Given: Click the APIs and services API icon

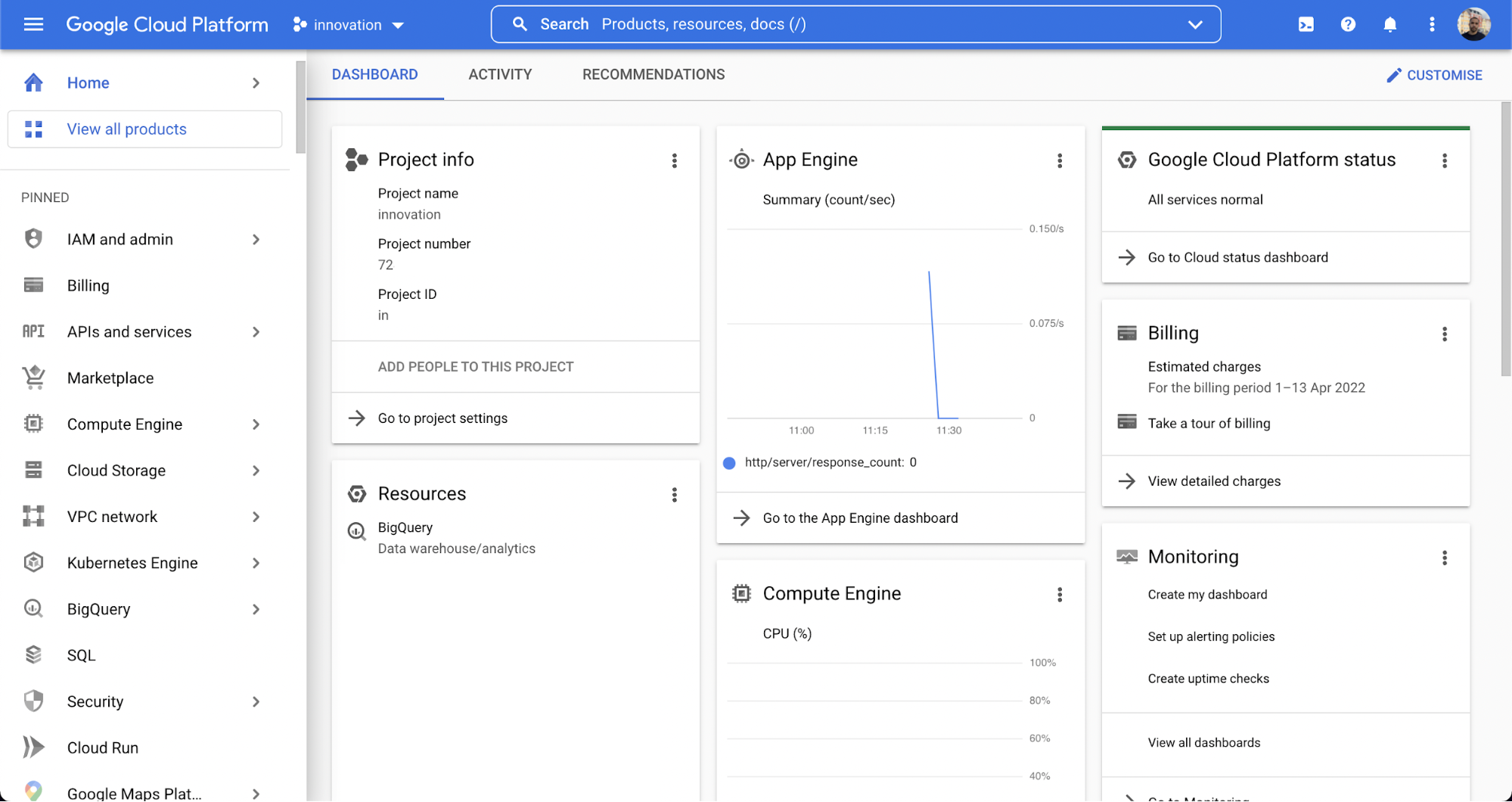Looking at the screenshot, I should click(x=33, y=331).
